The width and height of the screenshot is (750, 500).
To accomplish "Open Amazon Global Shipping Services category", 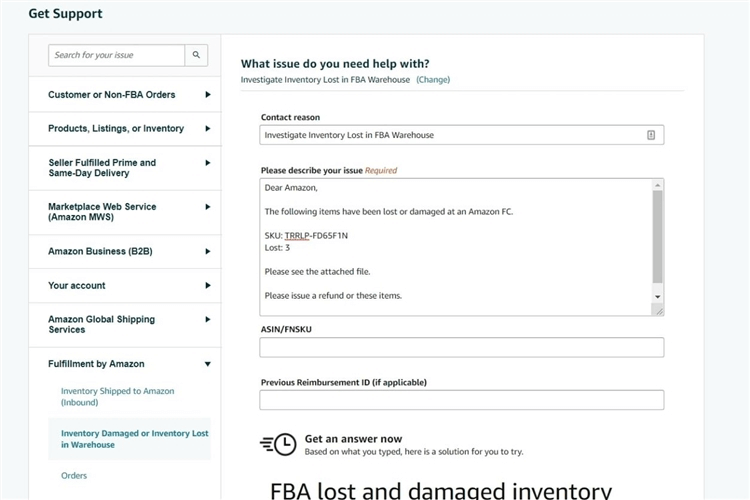I will [125, 325].
